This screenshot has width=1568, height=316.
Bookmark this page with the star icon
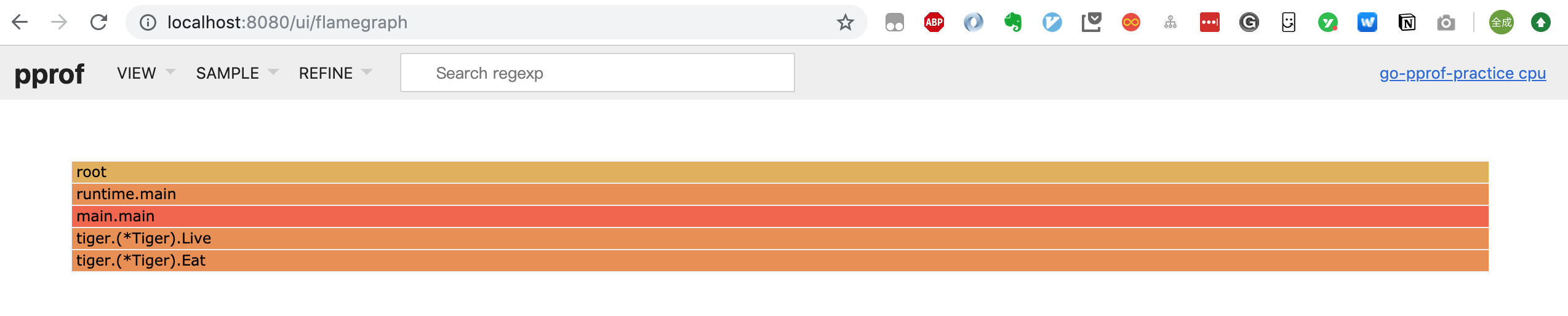(x=846, y=23)
